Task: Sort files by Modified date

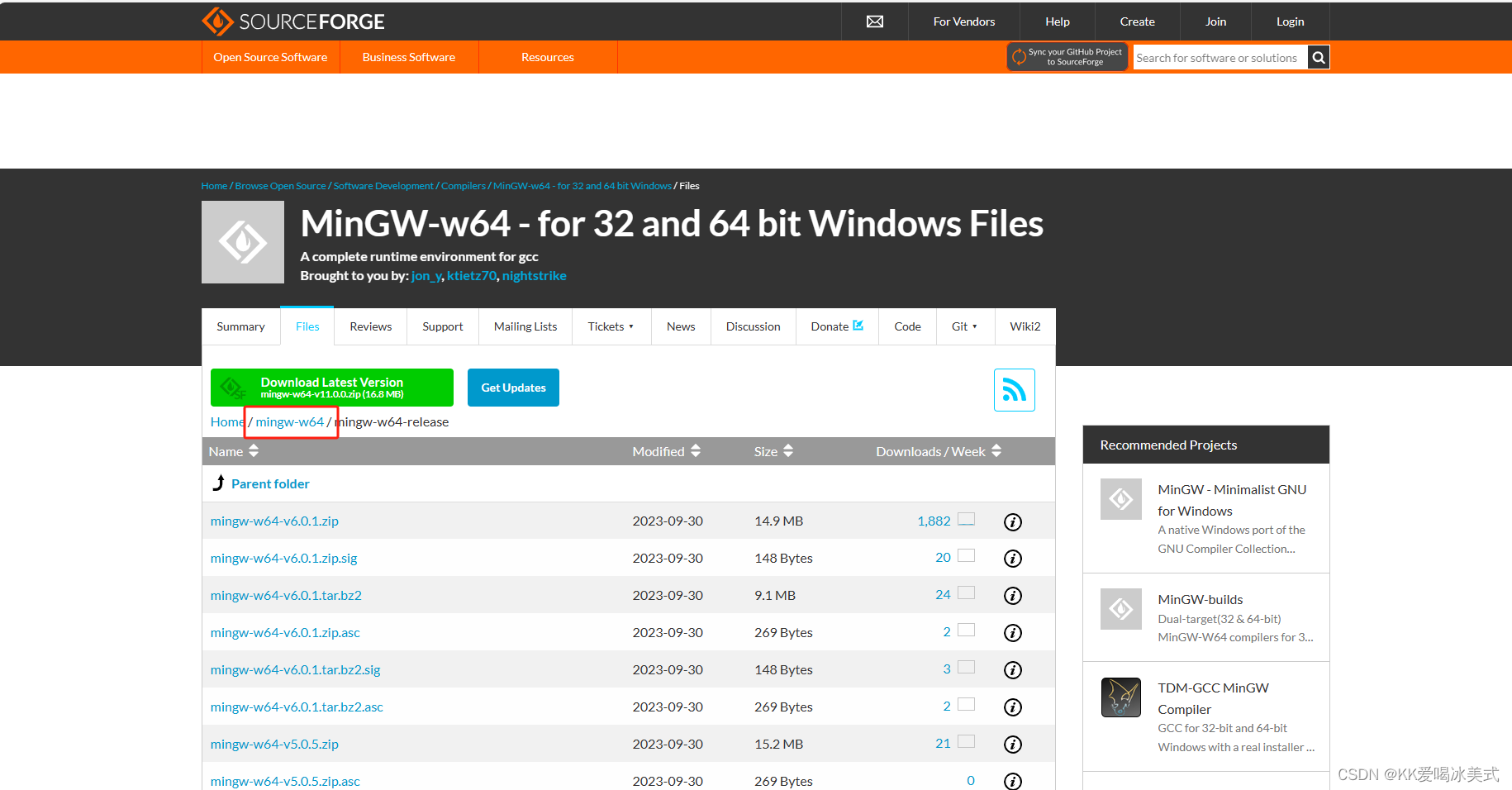Action: 666,451
